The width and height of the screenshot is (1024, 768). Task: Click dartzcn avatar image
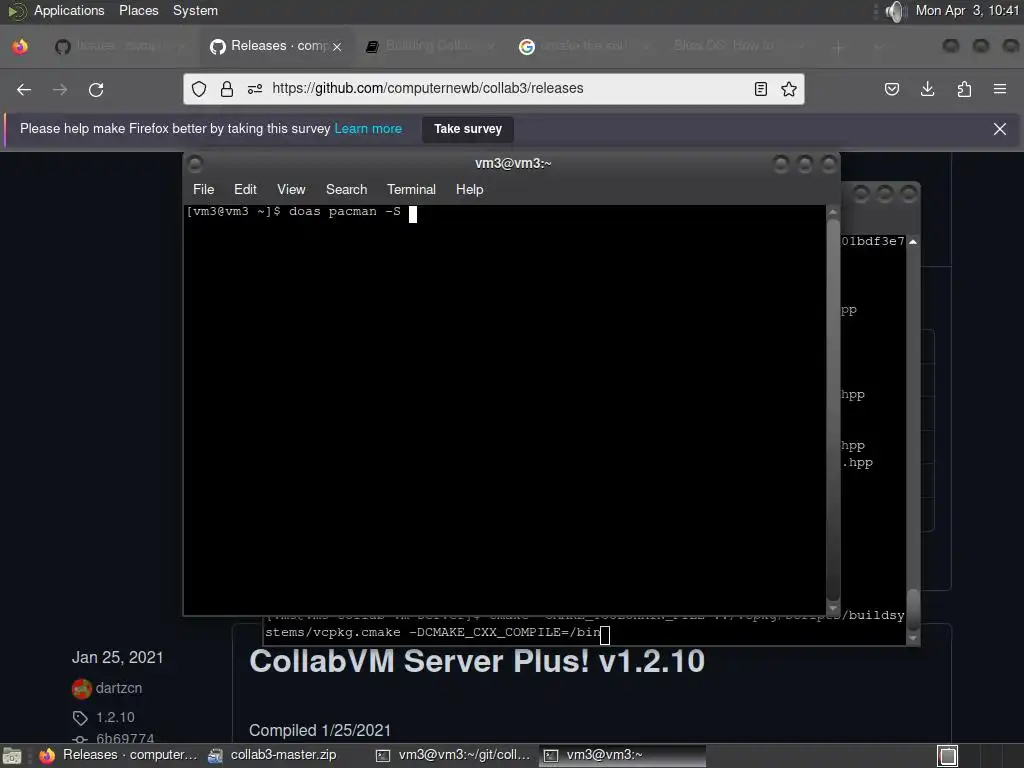[82, 689]
